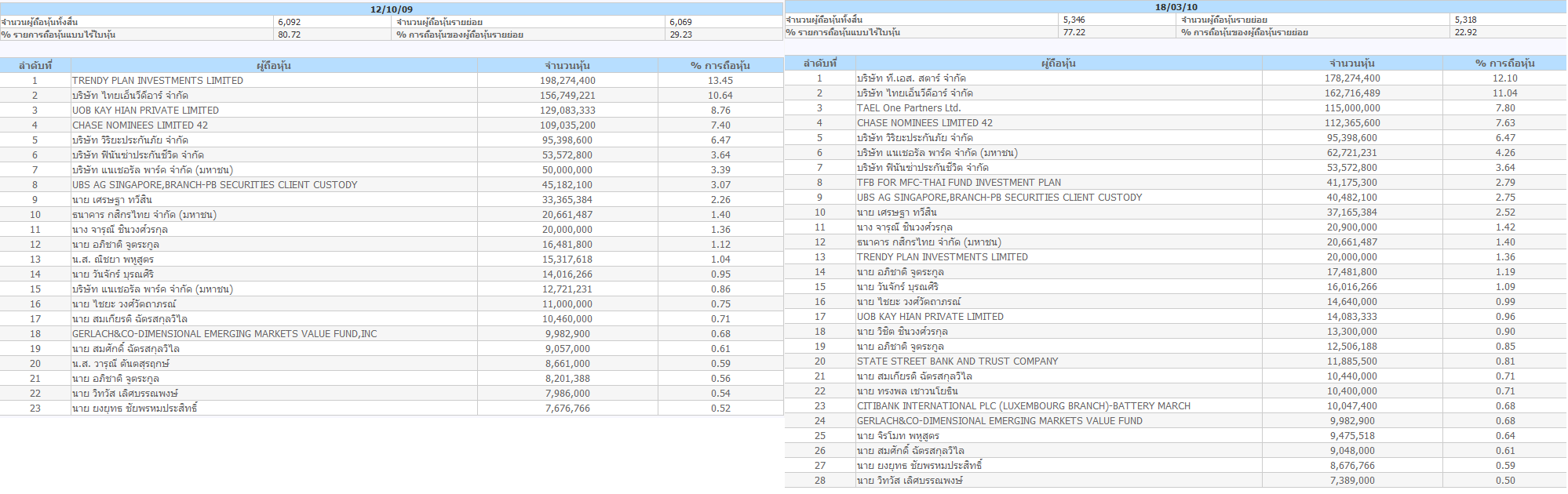
Task: Click share count 14,083,333
Action: coord(1352,317)
